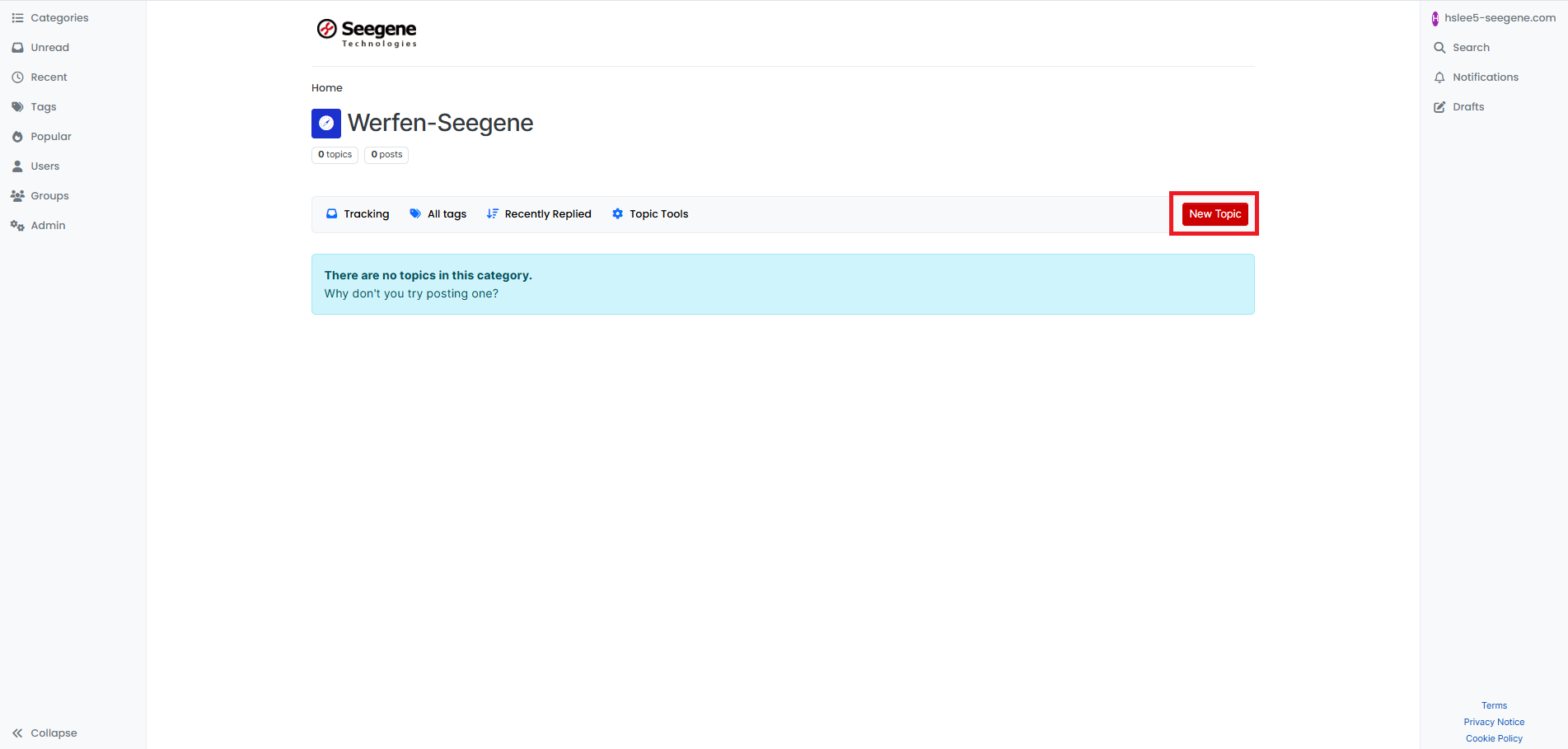The width and height of the screenshot is (1568, 749).
Task: Open the Unread inbox icon
Action: [17, 48]
